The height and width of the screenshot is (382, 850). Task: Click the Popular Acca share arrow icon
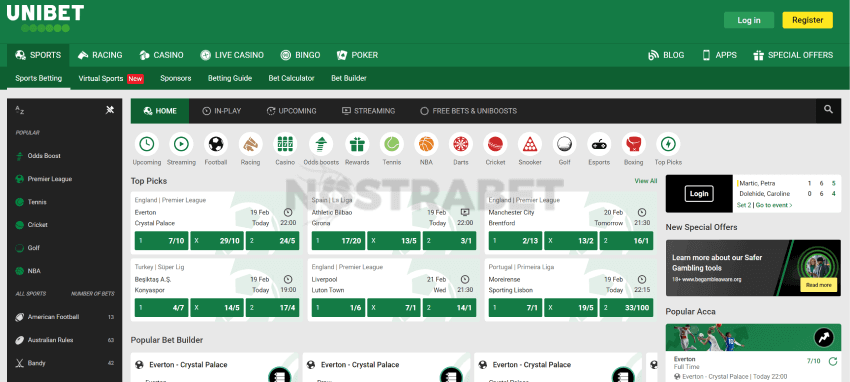[823, 338]
